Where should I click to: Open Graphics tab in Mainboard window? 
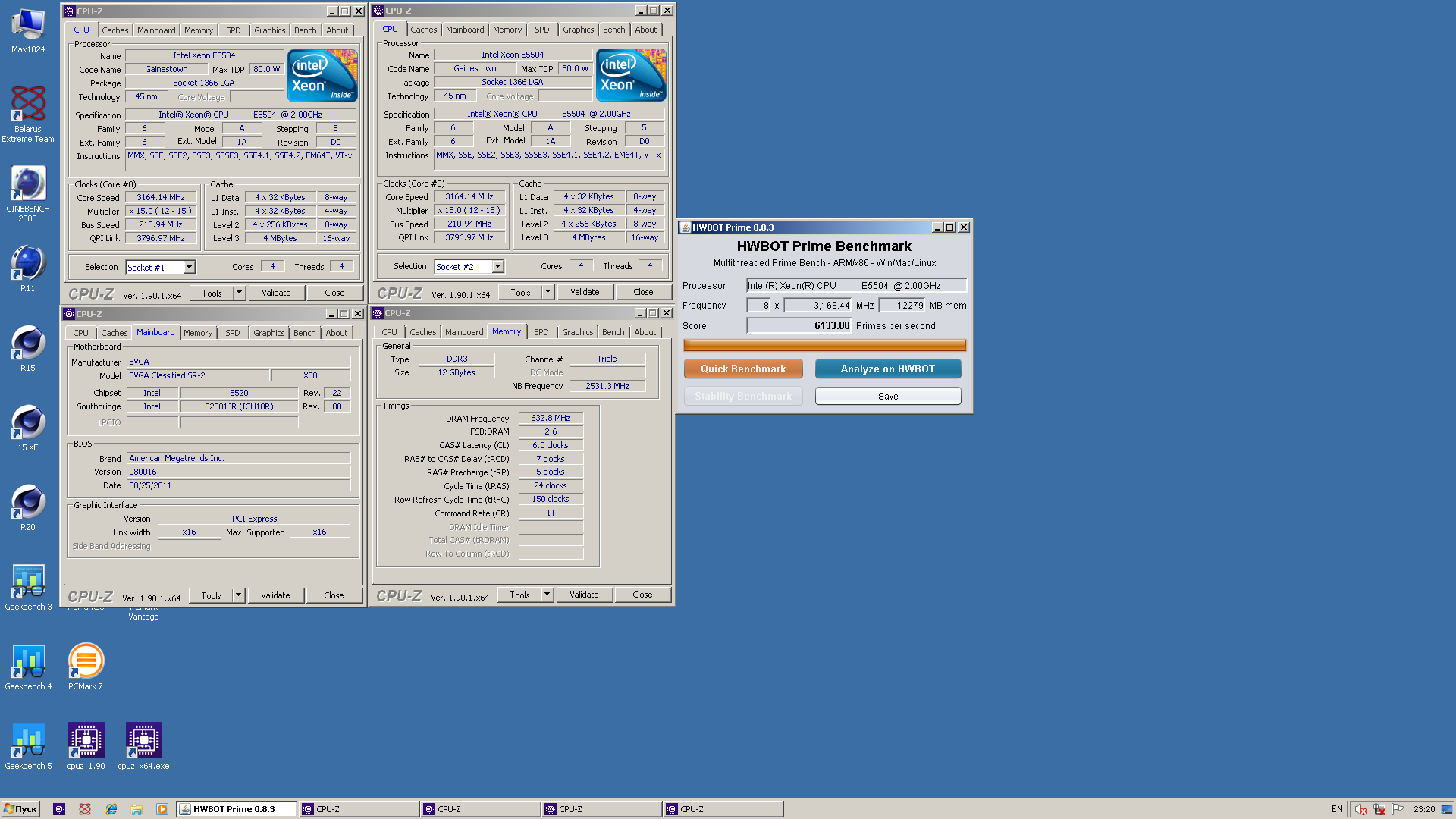(269, 333)
